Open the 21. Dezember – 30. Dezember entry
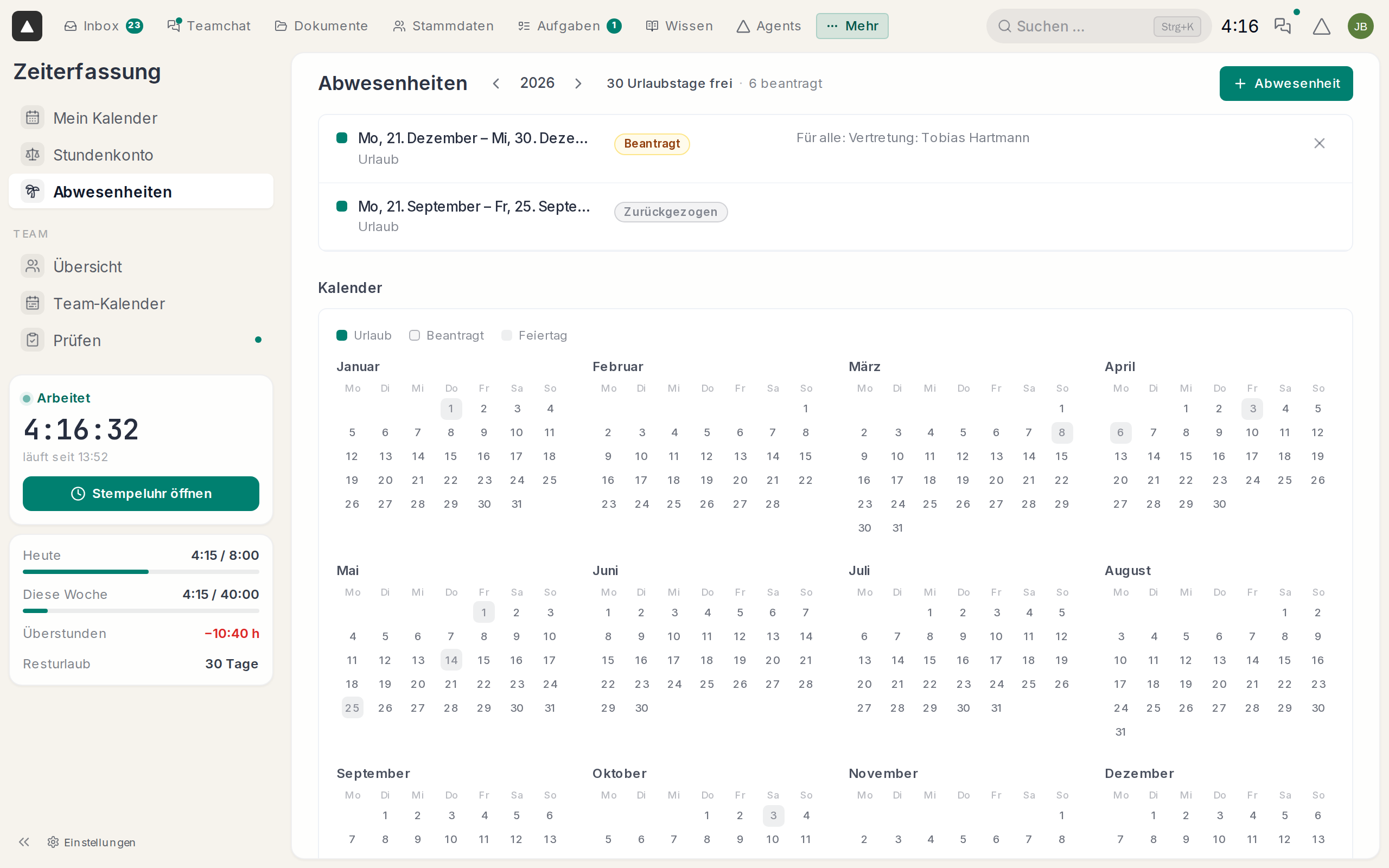The image size is (1389, 868). [x=835, y=149]
